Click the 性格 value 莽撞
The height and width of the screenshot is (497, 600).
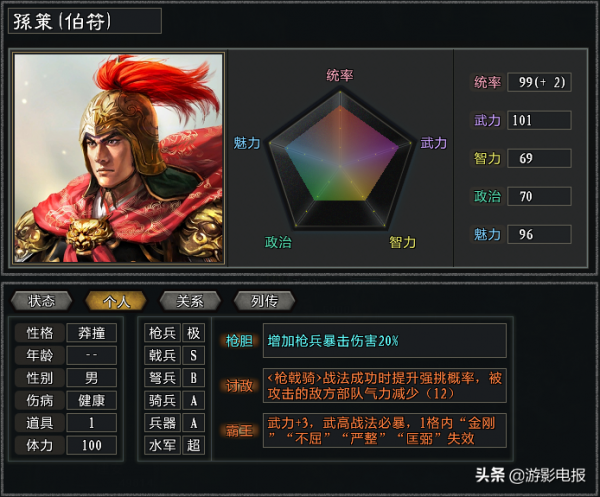click(x=92, y=333)
